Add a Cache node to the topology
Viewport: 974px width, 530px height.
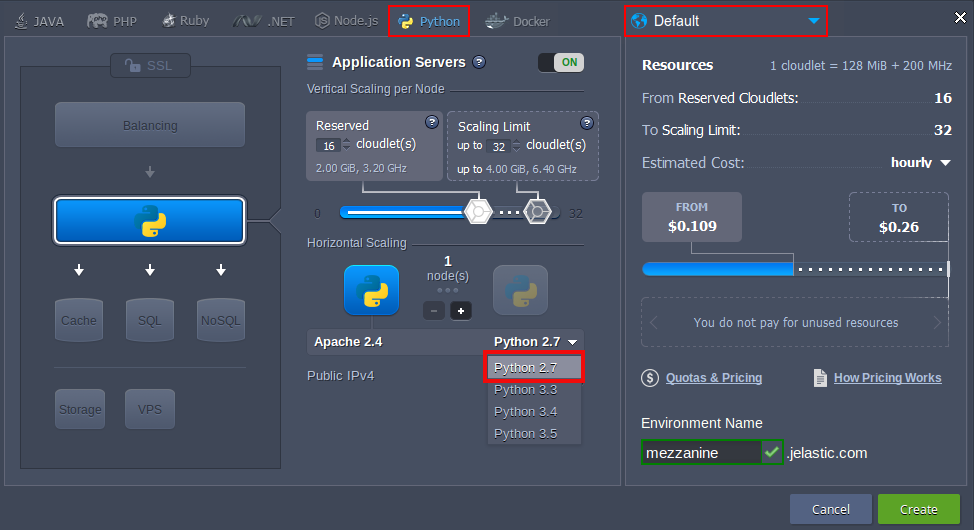pyautogui.click(x=79, y=320)
